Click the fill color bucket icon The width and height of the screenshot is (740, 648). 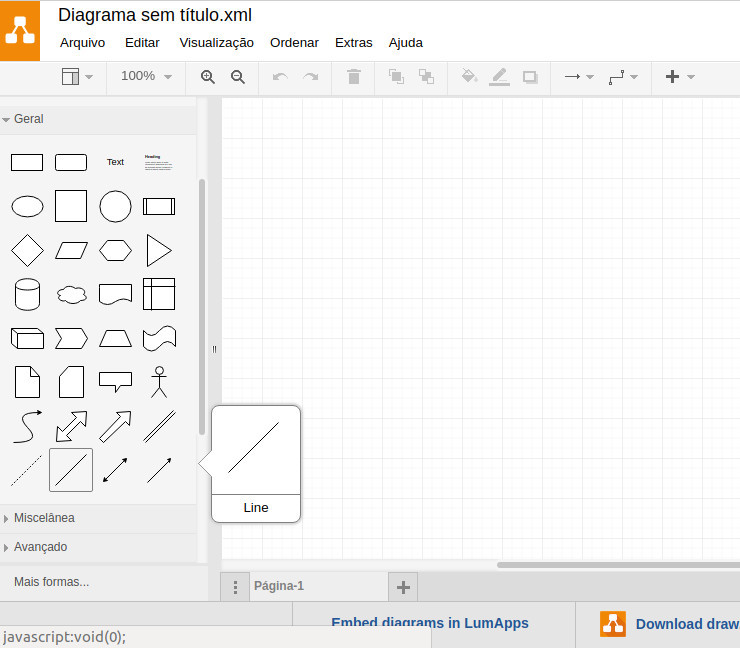point(469,77)
